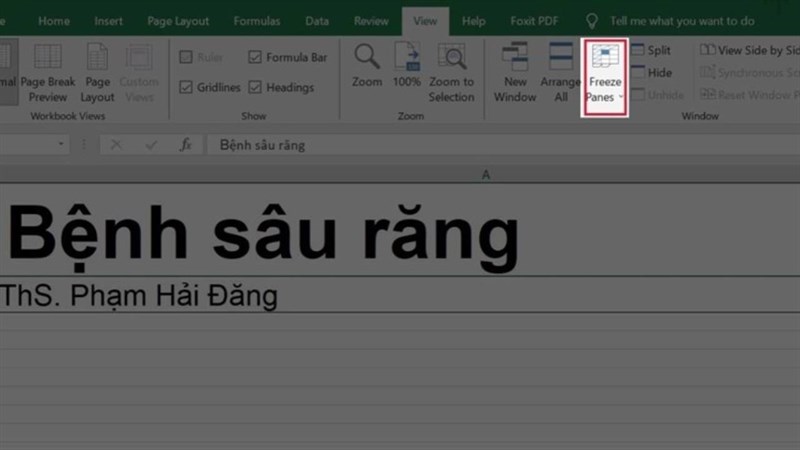The image size is (800, 450).
Task: Open the Formulas tab
Action: click(x=257, y=21)
